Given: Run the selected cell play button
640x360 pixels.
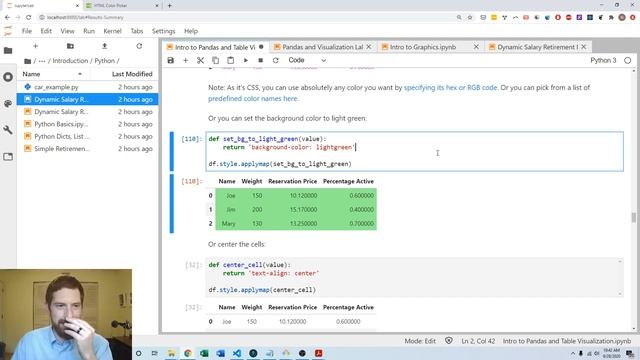Looking at the screenshot, I should click(246, 60).
